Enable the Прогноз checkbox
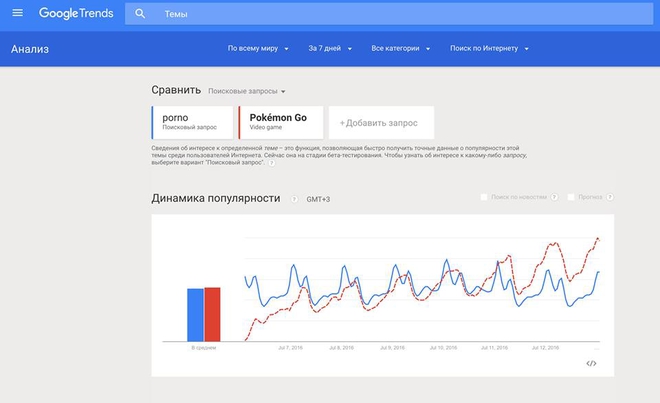This screenshot has height=403, width=660. [571, 197]
